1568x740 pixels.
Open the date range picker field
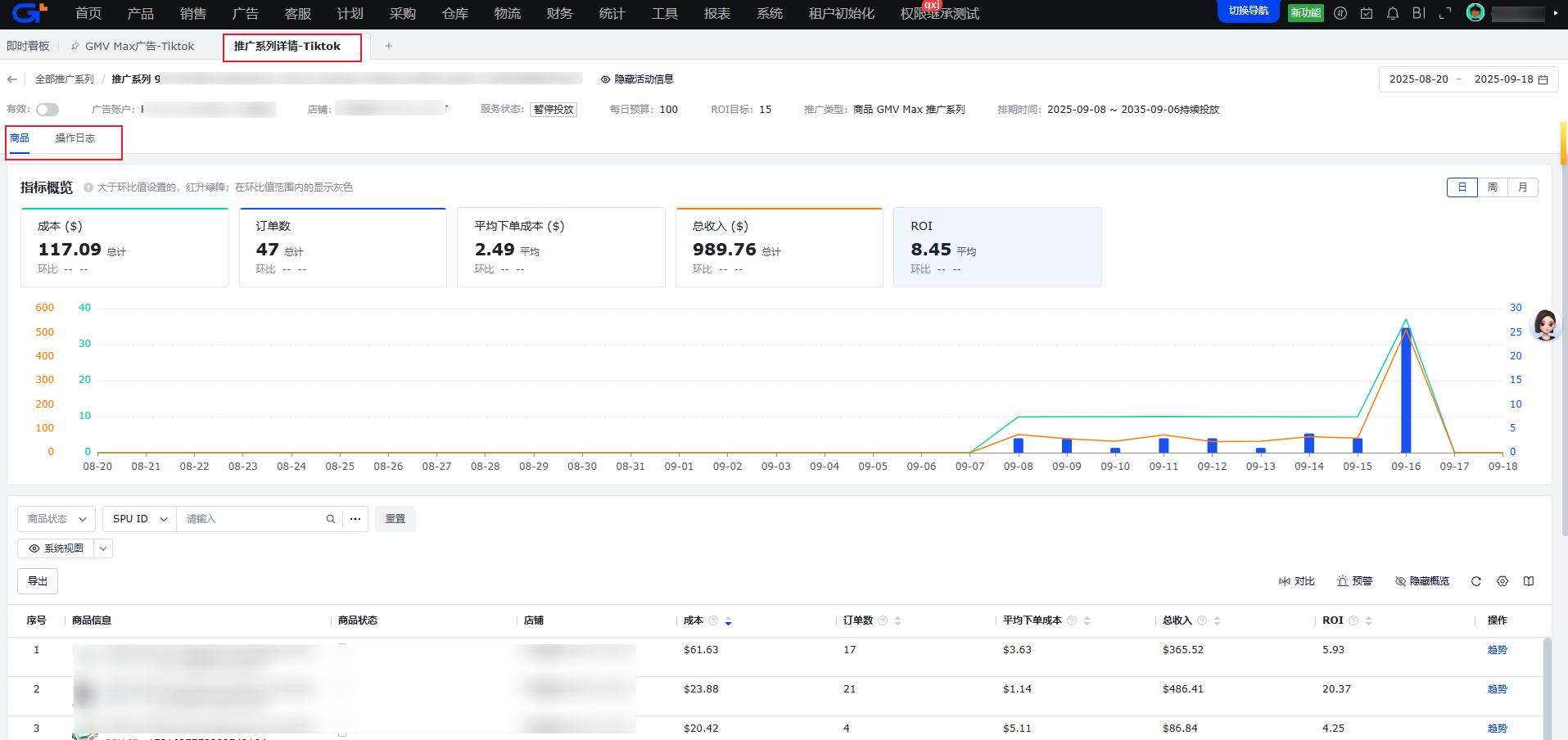[x=1468, y=79]
